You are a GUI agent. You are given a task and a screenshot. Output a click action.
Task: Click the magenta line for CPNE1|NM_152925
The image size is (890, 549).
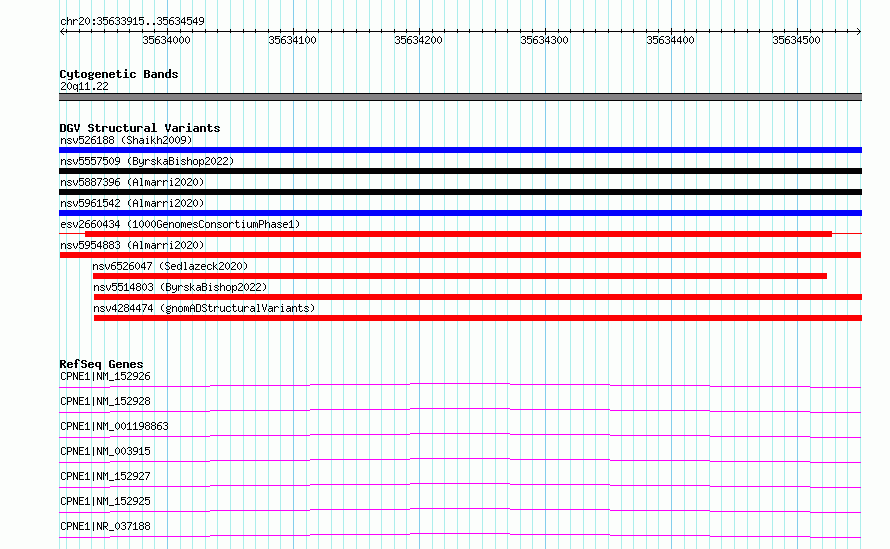pyautogui.click(x=460, y=510)
